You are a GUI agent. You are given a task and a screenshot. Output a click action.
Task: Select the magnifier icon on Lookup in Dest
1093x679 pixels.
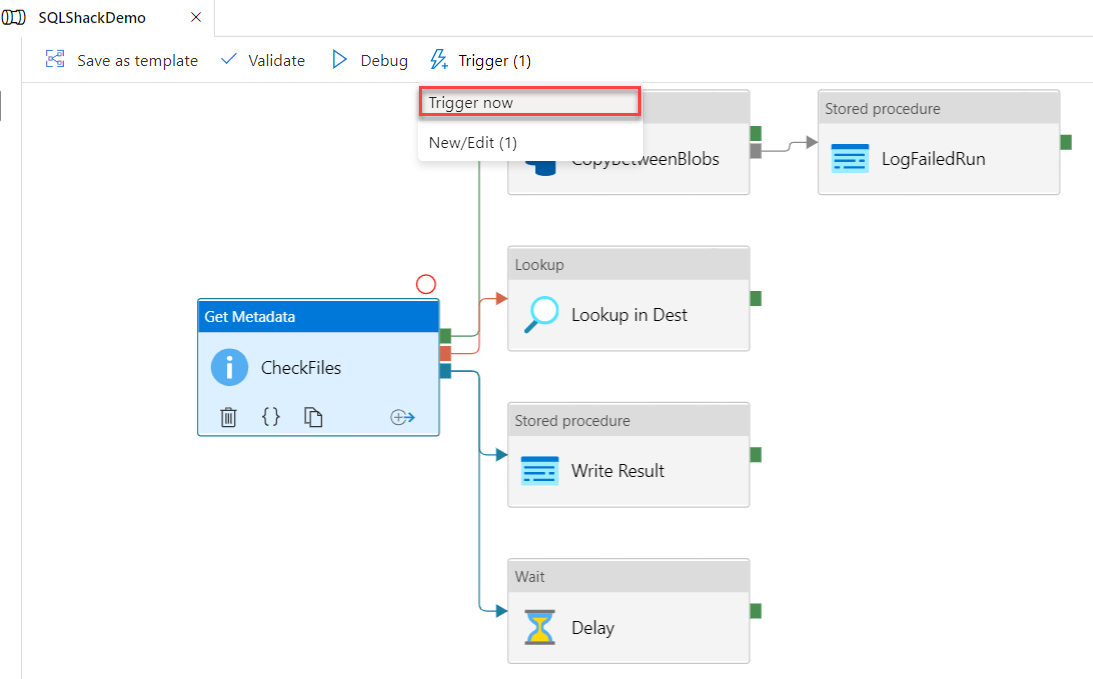pos(539,314)
